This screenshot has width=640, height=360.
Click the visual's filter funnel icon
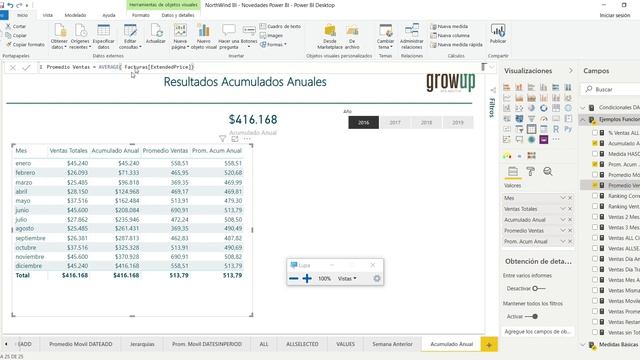(222, 139)
